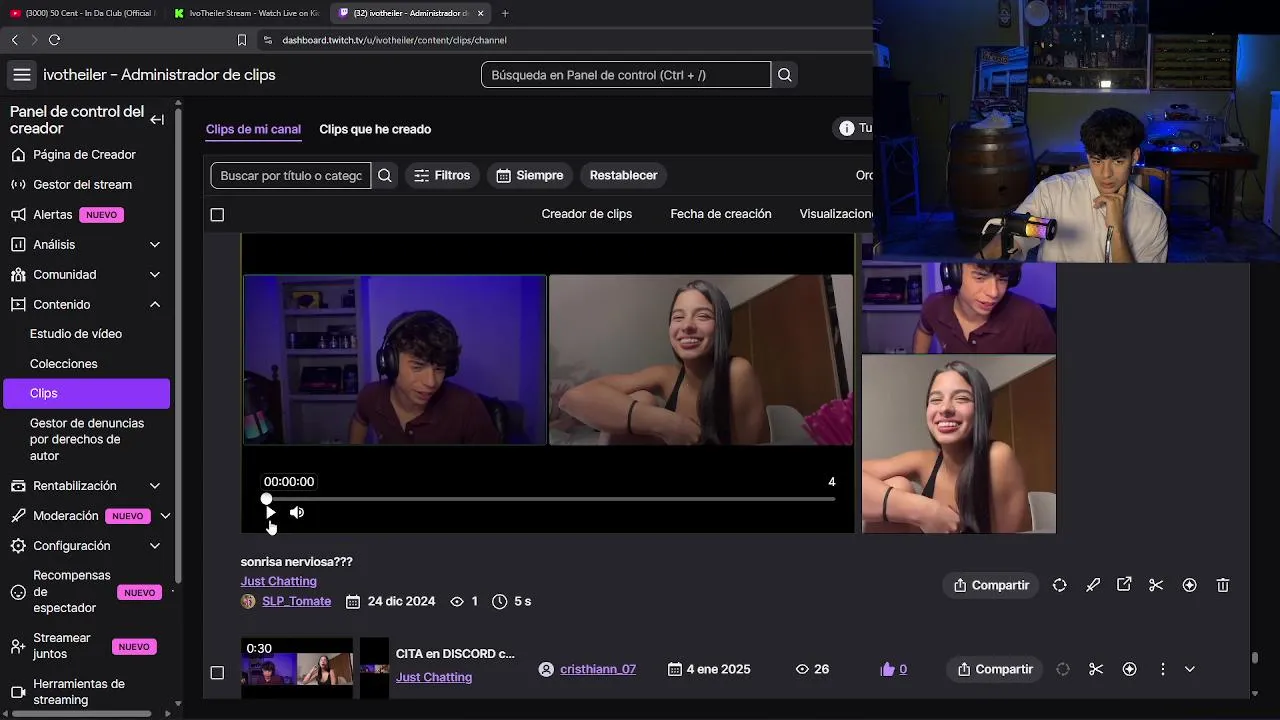Select Clips in the Contenido menu
1280x720 pixels.
pos(88,393)
